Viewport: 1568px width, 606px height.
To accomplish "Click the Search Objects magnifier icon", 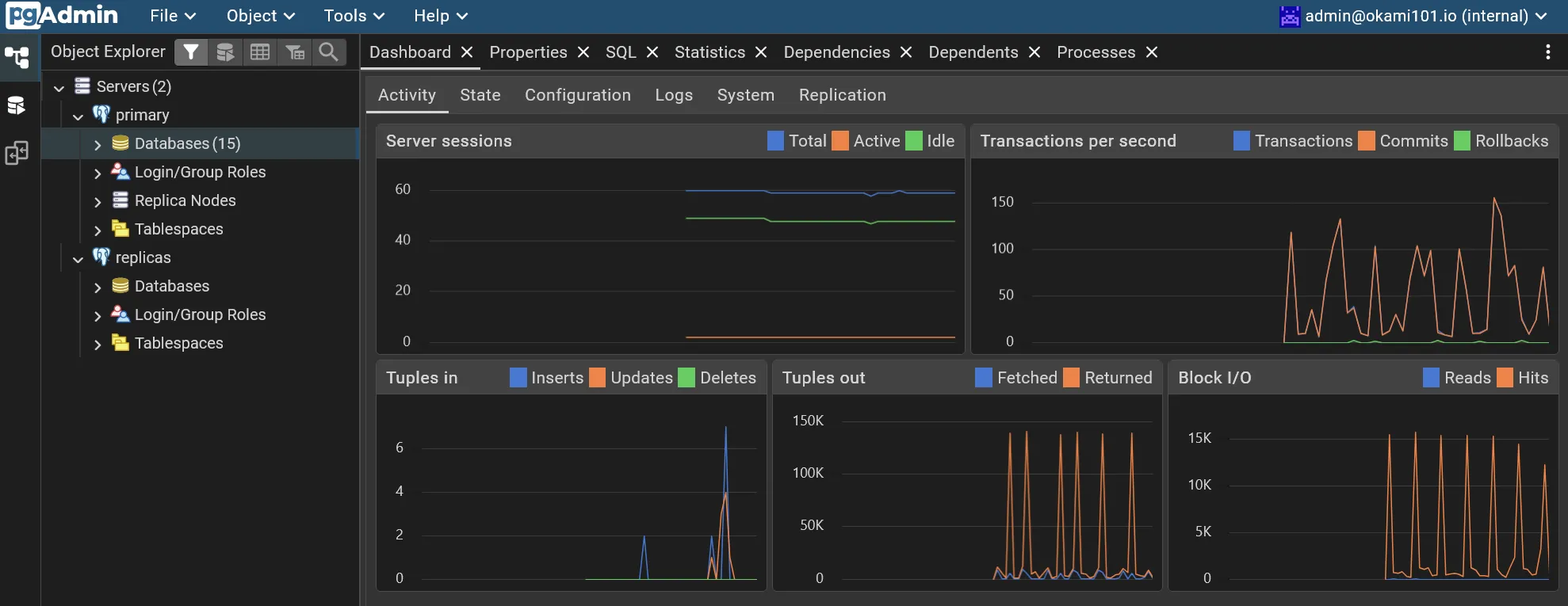I will (x=329, y=52).
